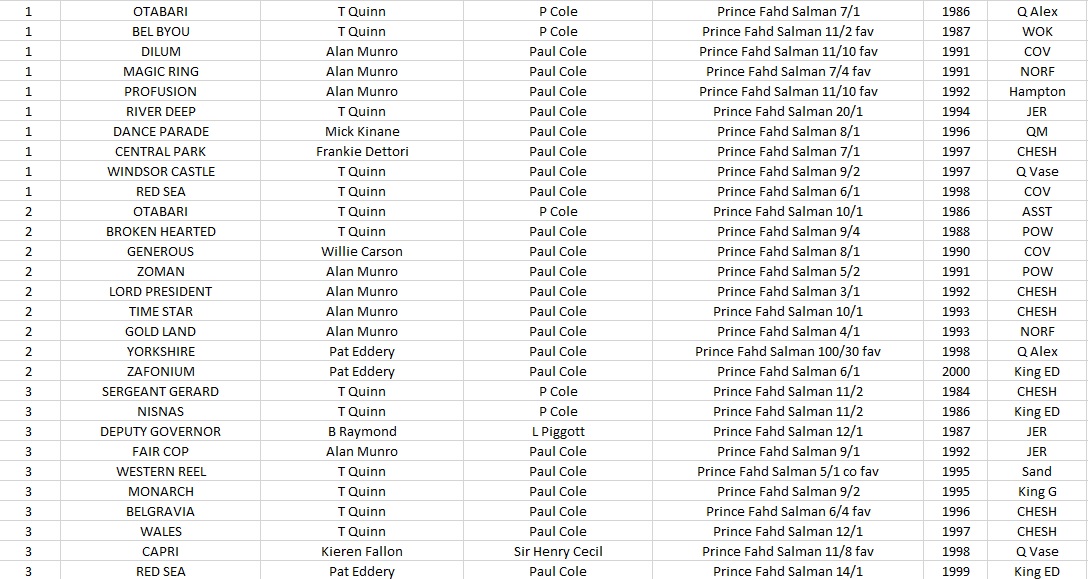Select the Willie Carson jockey cell

(x=362, y=252)
